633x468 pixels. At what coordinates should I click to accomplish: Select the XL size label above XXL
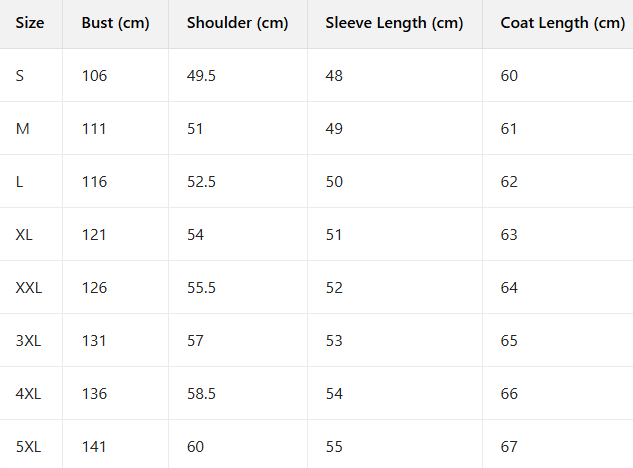24,235
